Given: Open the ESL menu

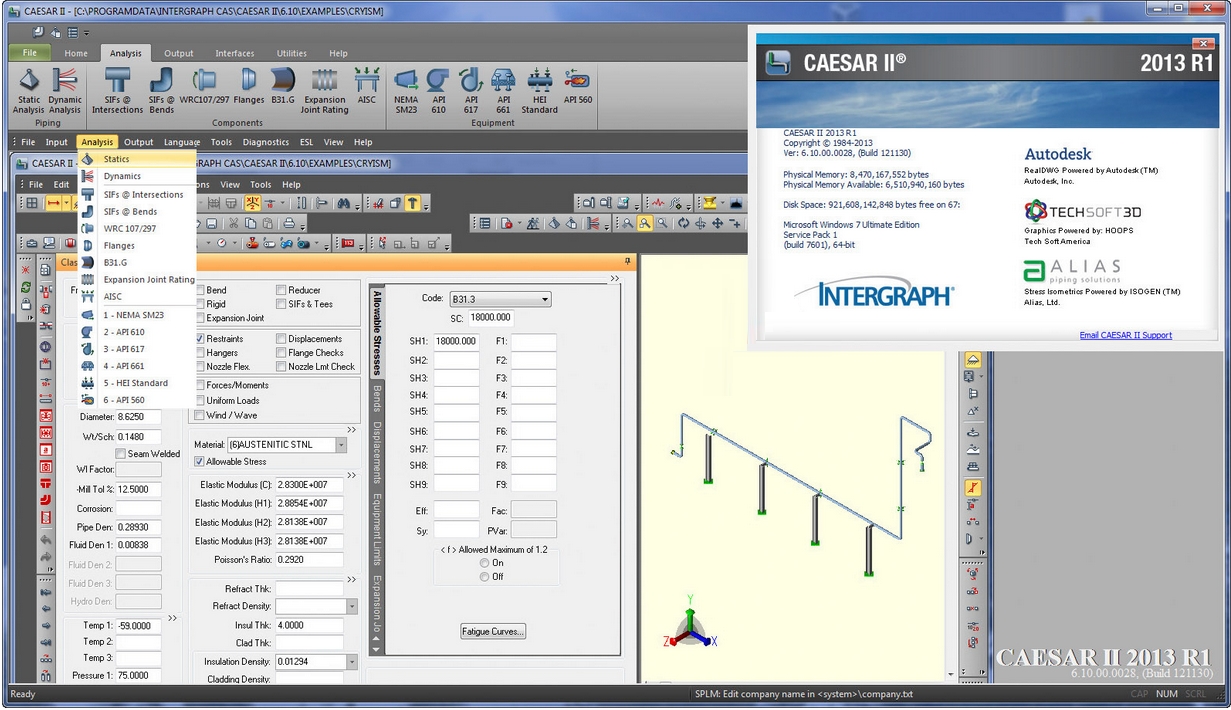Looking at the screenshot, I should click(x=306, y=142).
